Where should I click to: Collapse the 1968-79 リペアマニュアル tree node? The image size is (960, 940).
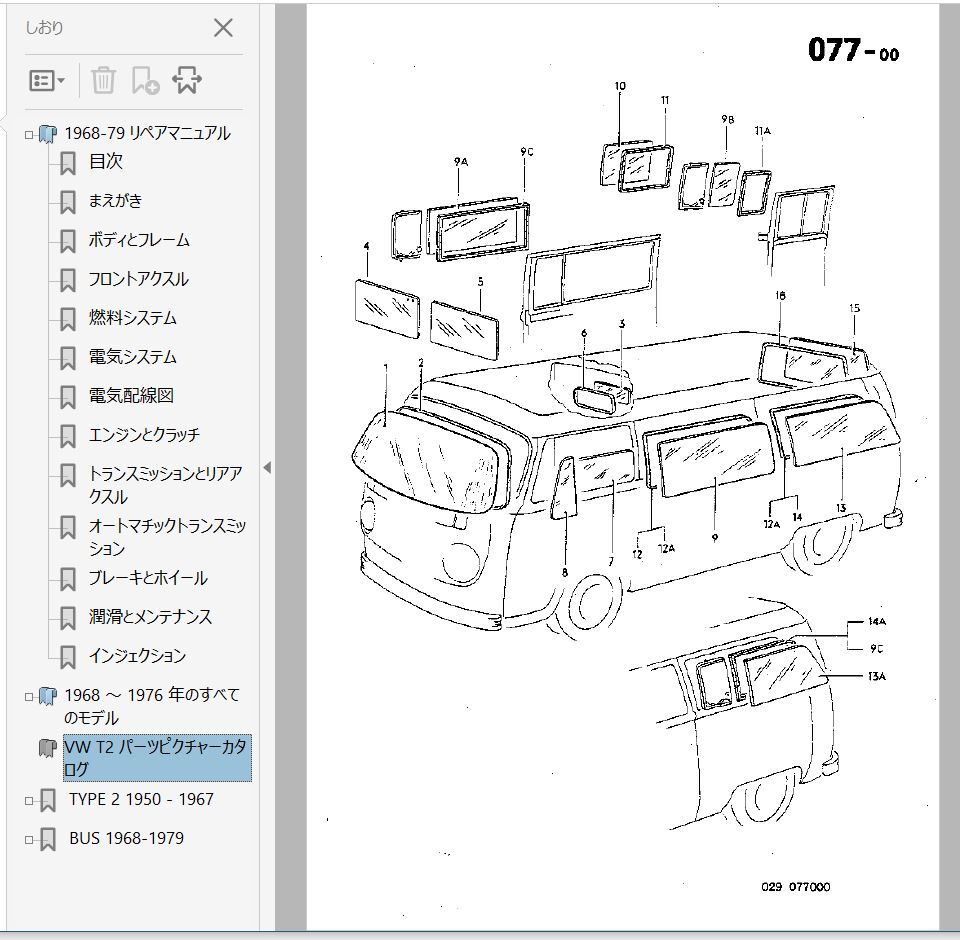tap(29, 135)
